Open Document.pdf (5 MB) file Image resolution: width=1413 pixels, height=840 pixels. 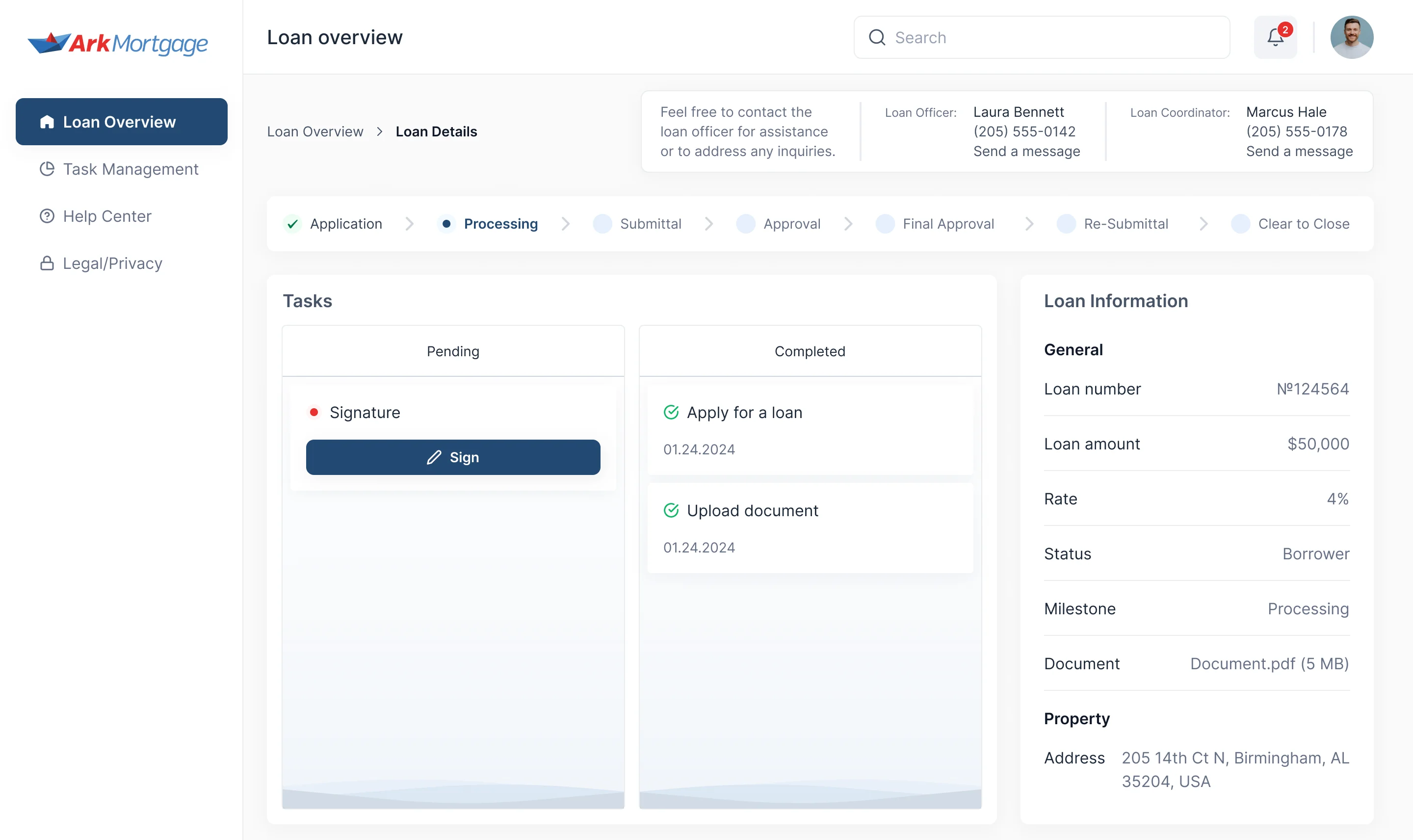(x=1269, y=663)
